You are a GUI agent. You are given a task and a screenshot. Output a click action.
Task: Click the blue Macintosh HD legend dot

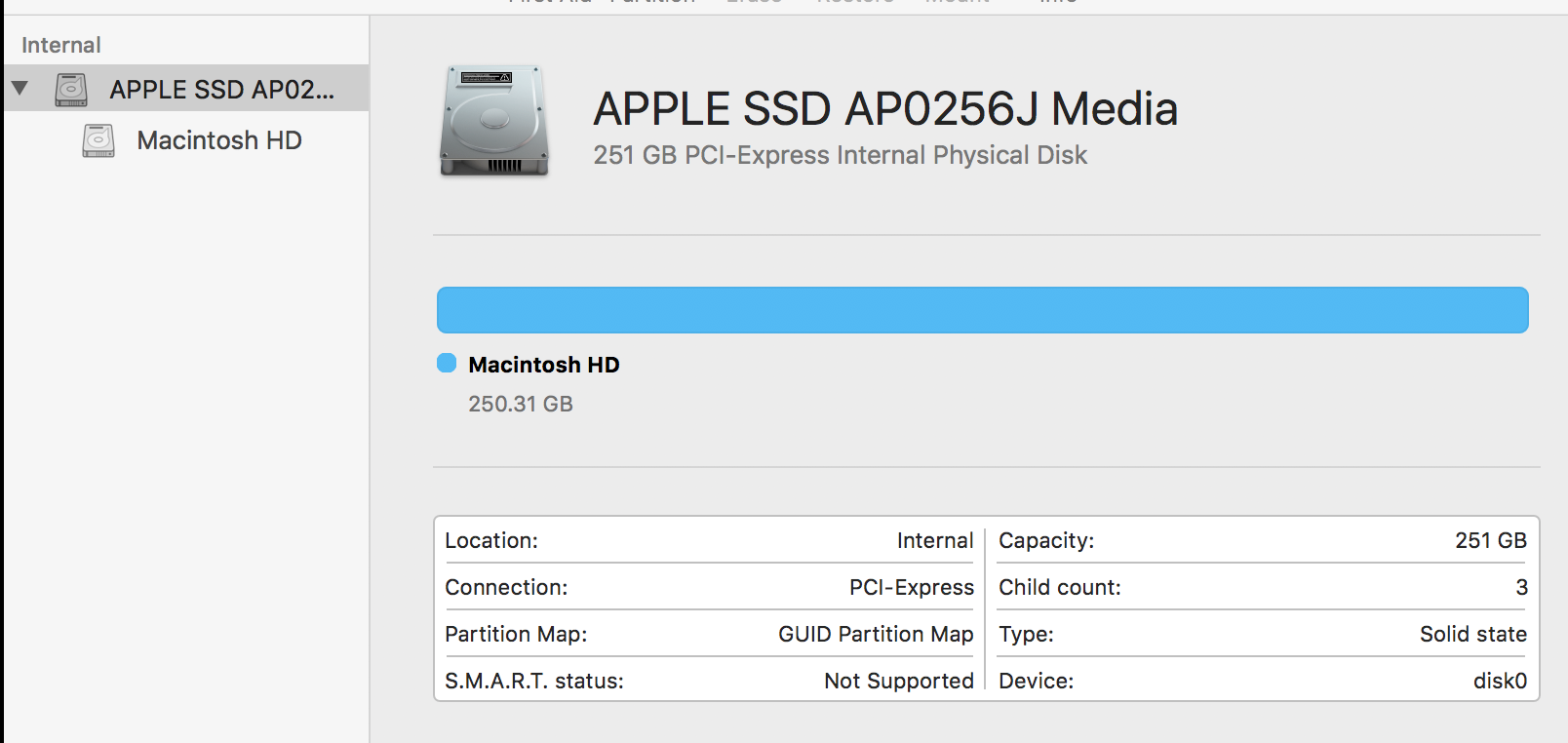[447, 363]
